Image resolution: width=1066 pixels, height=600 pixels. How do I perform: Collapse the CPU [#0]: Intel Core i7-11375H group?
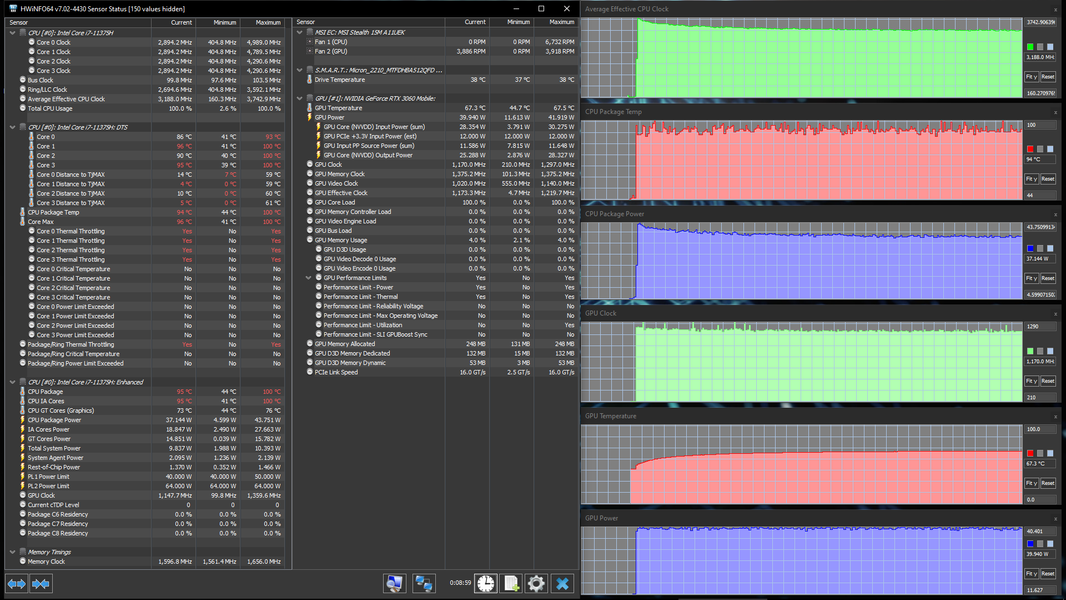(13, 33)
